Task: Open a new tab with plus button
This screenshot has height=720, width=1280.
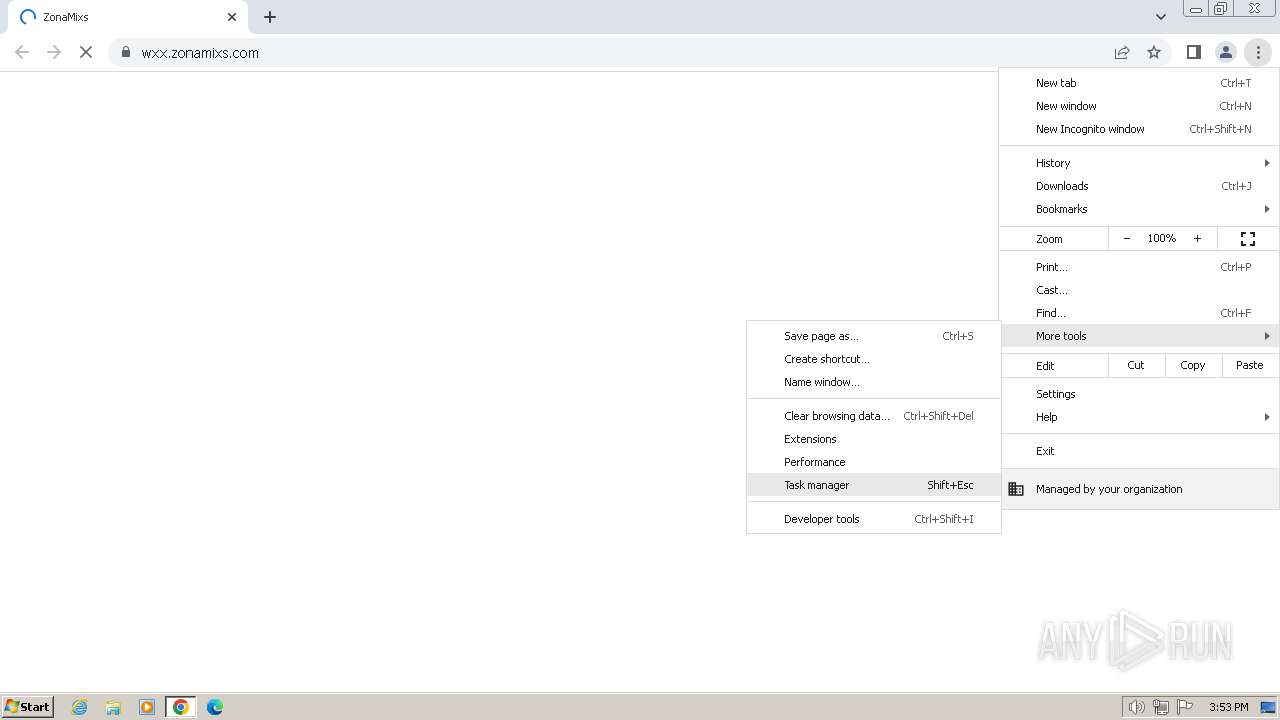Action: click(270, 17)
